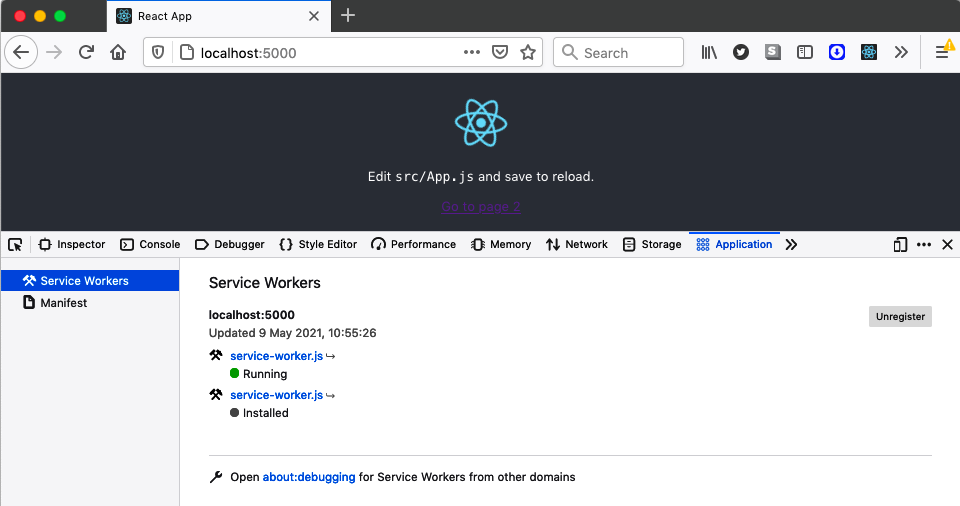Select Manifest in the sidebar
Screen dimensions: 960x506
[x=63, y=303]
